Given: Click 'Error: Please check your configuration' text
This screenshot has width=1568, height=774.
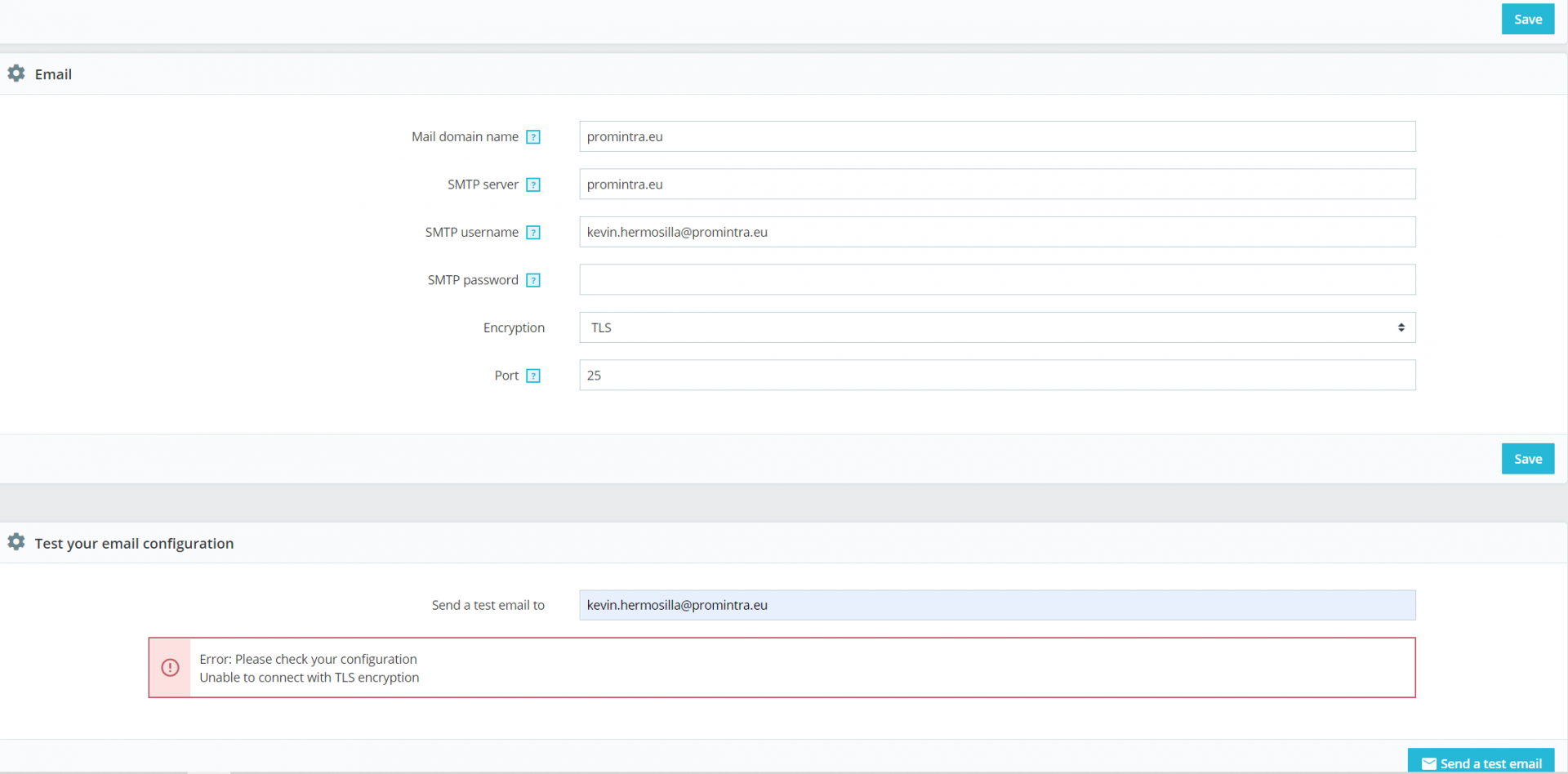Looking at the screenshot, I should pyautogui.click(x=308, y=659).
